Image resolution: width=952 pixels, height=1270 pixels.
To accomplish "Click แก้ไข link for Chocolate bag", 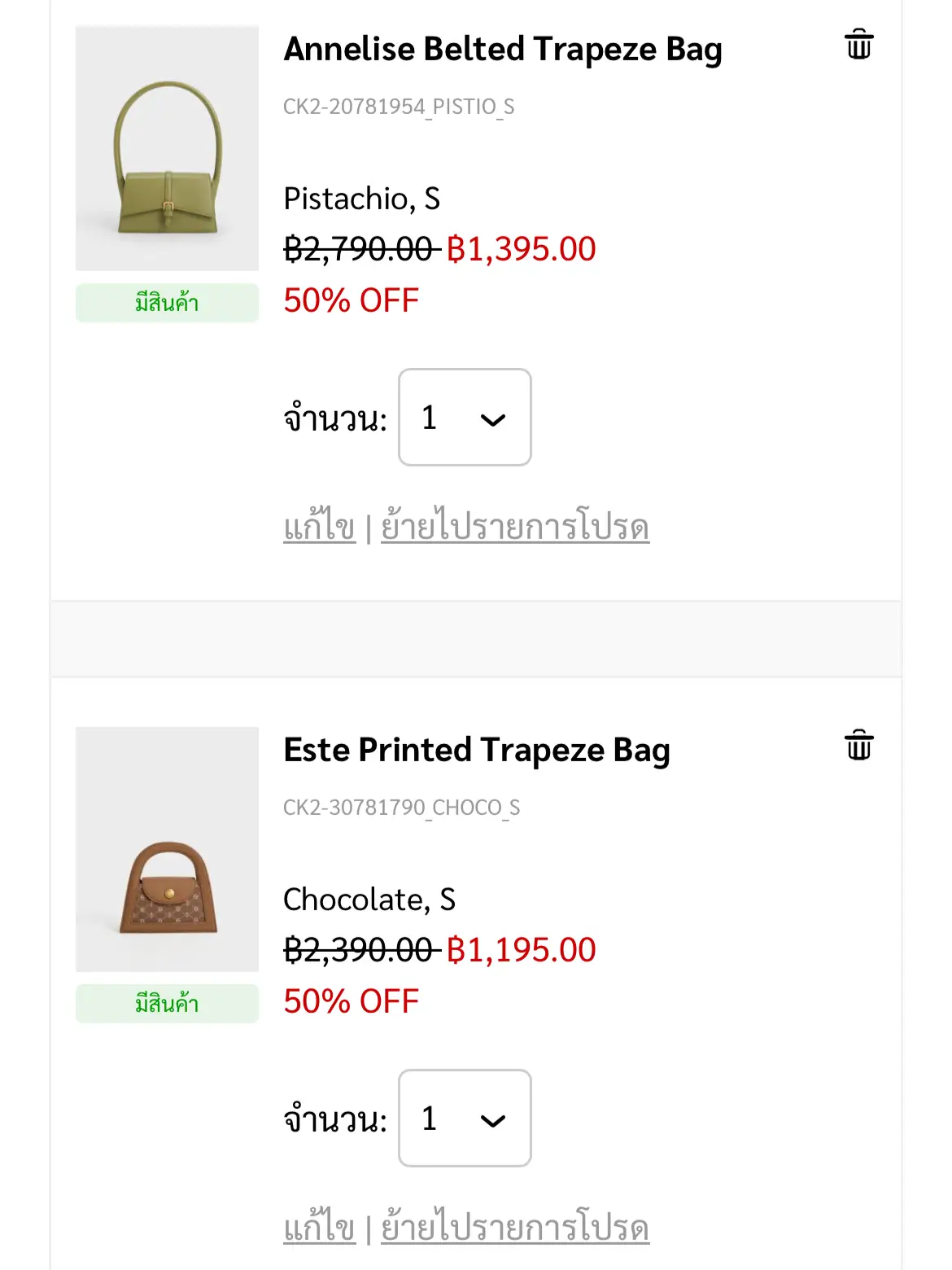I will tap(320, 1227).
